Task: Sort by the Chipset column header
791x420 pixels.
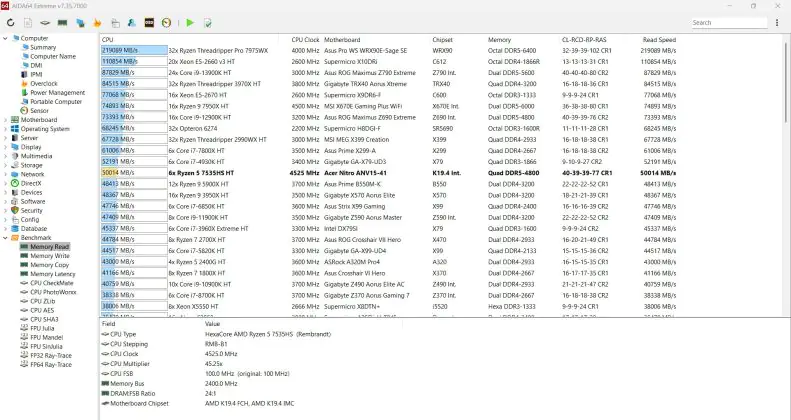Action: coord(442,40)
